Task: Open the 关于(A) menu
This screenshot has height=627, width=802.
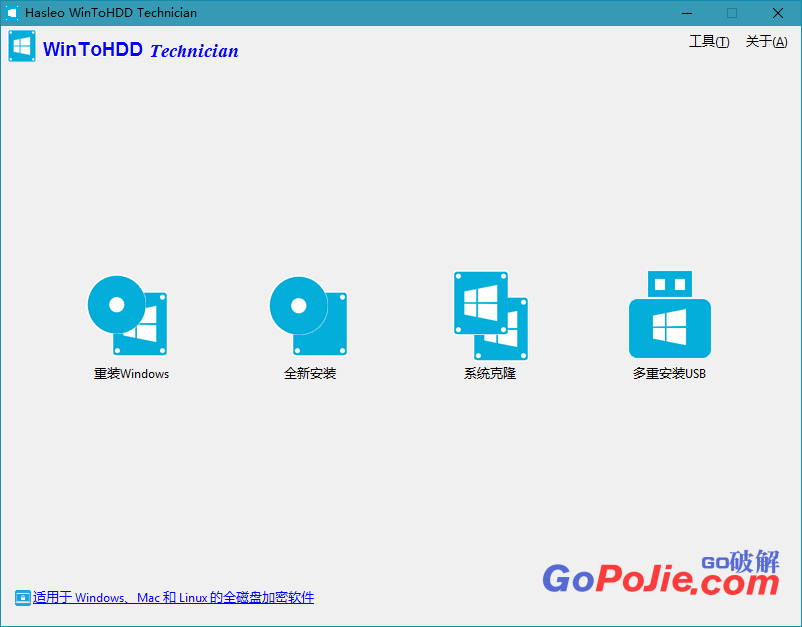Action: coord(766,41)
